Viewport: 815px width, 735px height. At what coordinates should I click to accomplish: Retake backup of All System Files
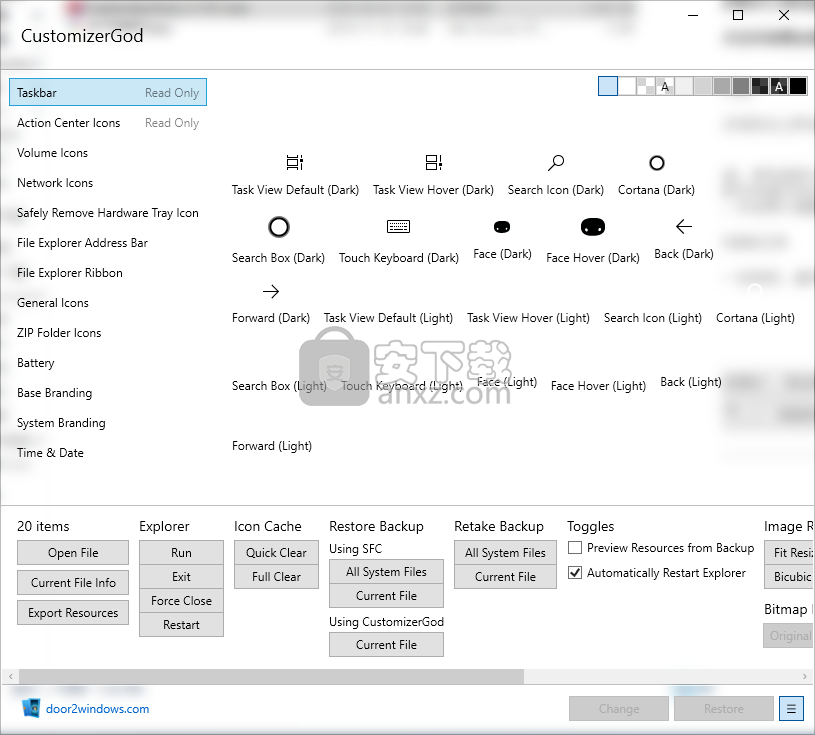tap(505, 553)
